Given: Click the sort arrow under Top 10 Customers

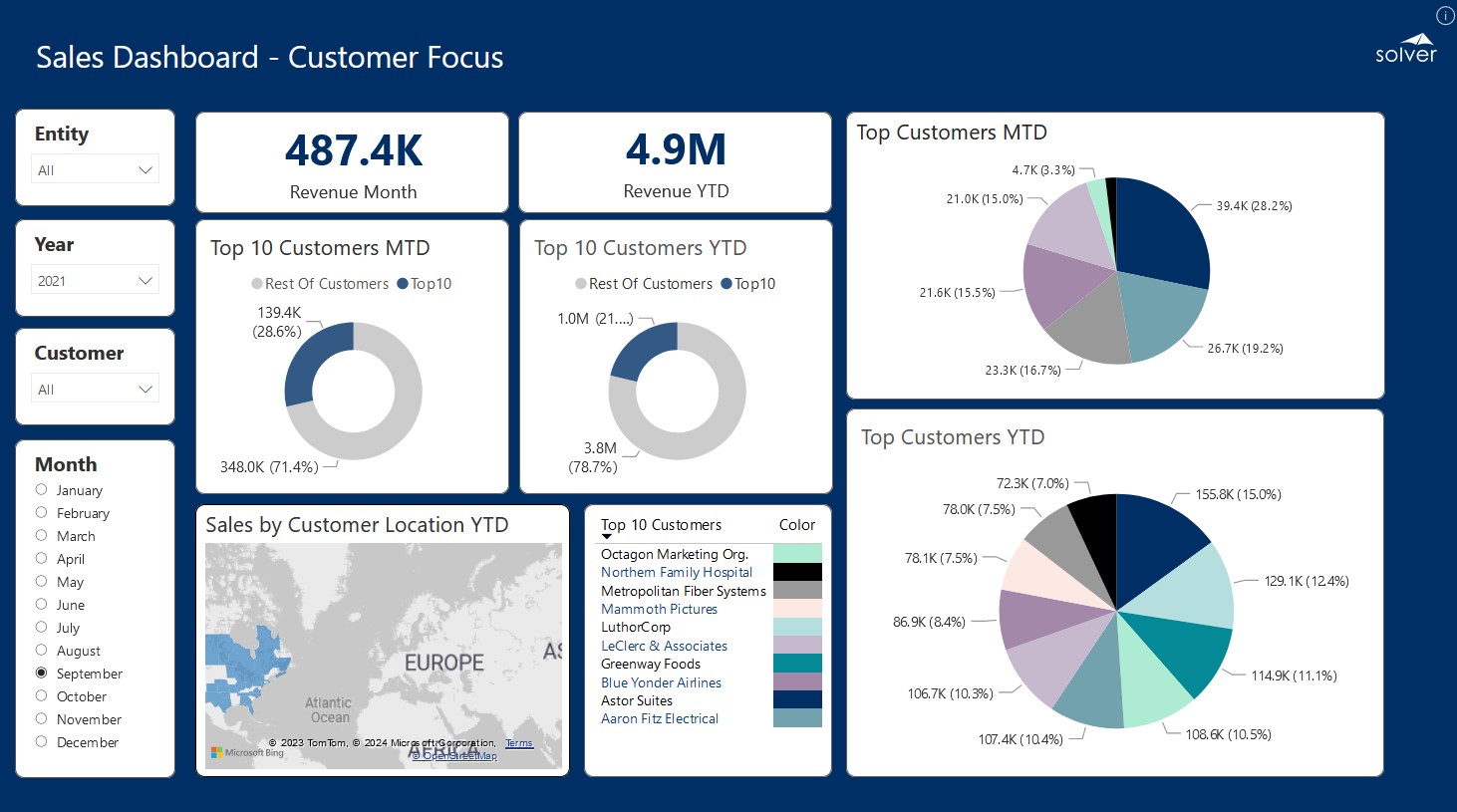Looking at the screenshot, I should pos(607,537).
